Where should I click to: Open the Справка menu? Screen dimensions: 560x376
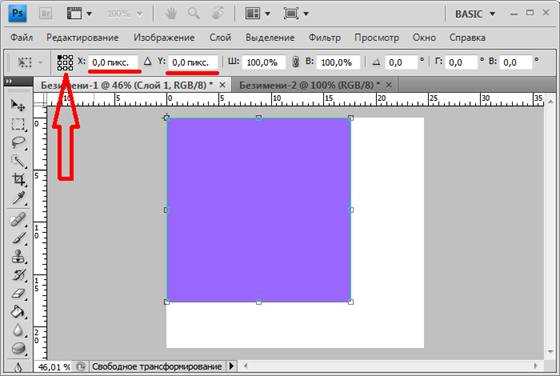click(x=467, y=37)
